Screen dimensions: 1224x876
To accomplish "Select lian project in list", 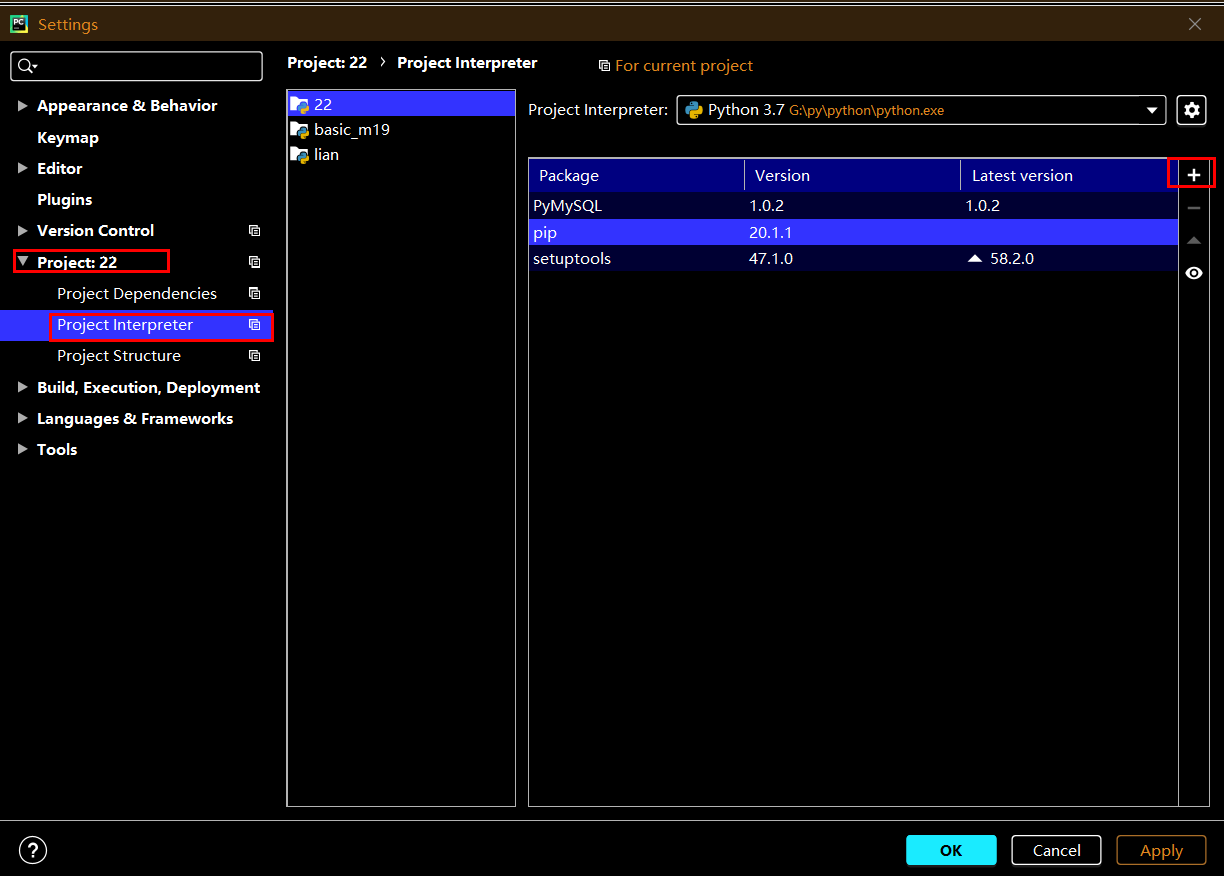I will point(401,155).
